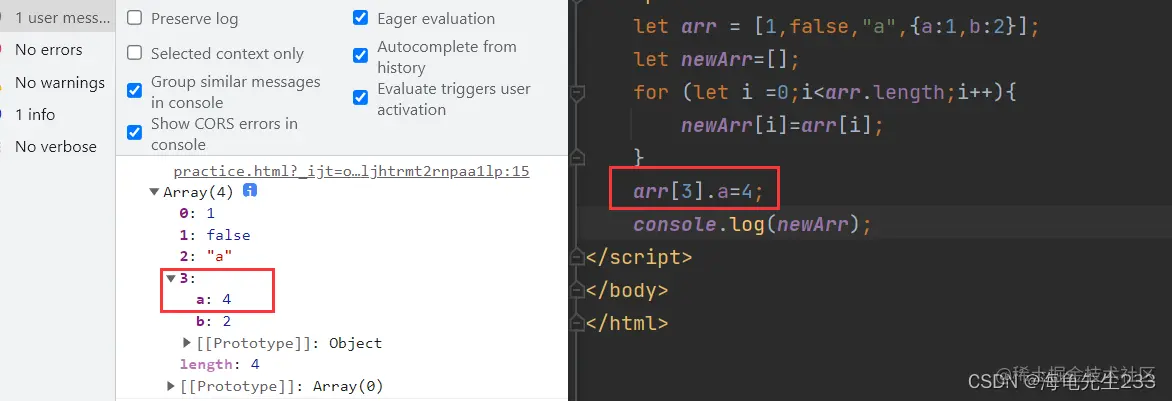Fold the for loop in code gutter

click(x=577, y=93)
